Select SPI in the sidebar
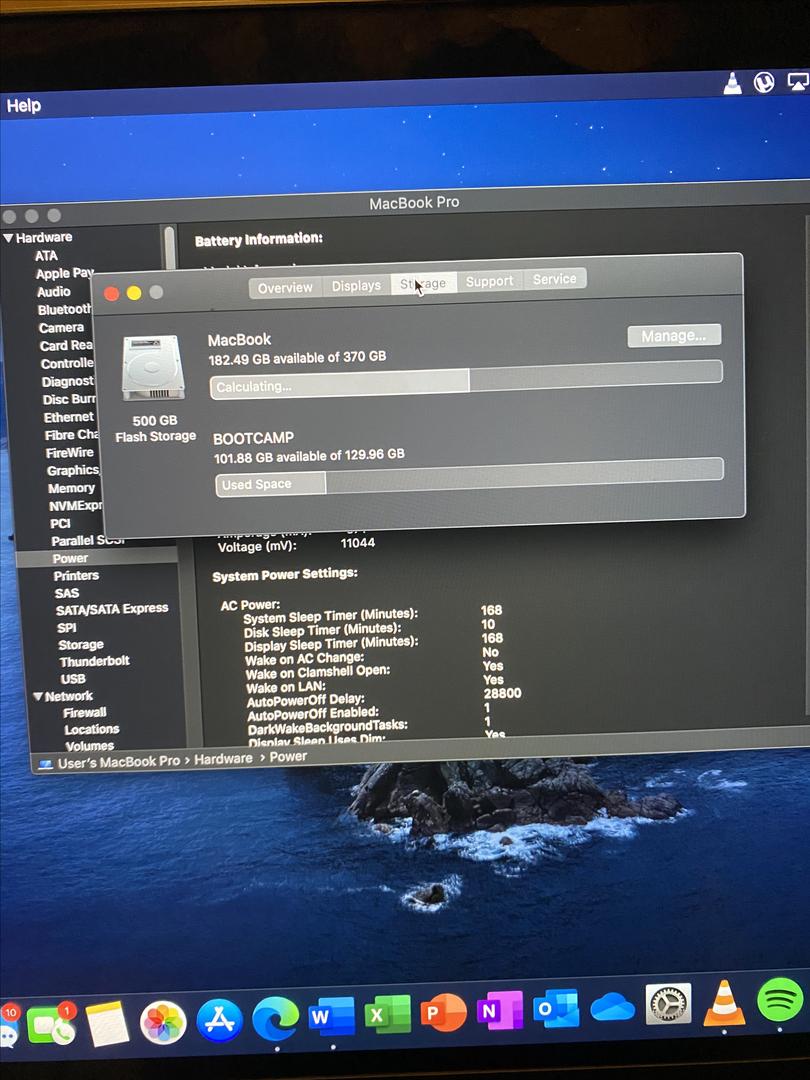The image size is (810, 1080). [x=67, y=627]
